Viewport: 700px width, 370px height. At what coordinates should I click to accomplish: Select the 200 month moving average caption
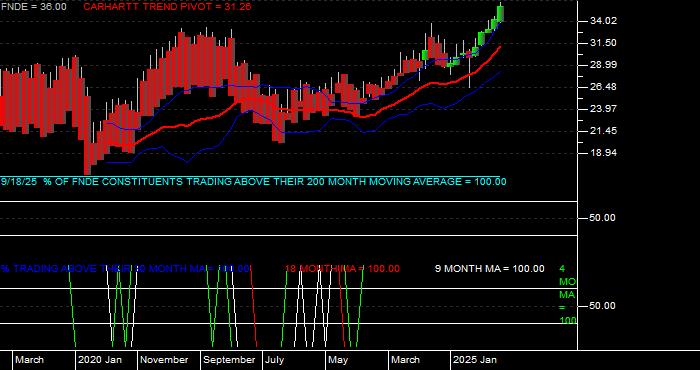pyautogui.click(x=254, y=182)
